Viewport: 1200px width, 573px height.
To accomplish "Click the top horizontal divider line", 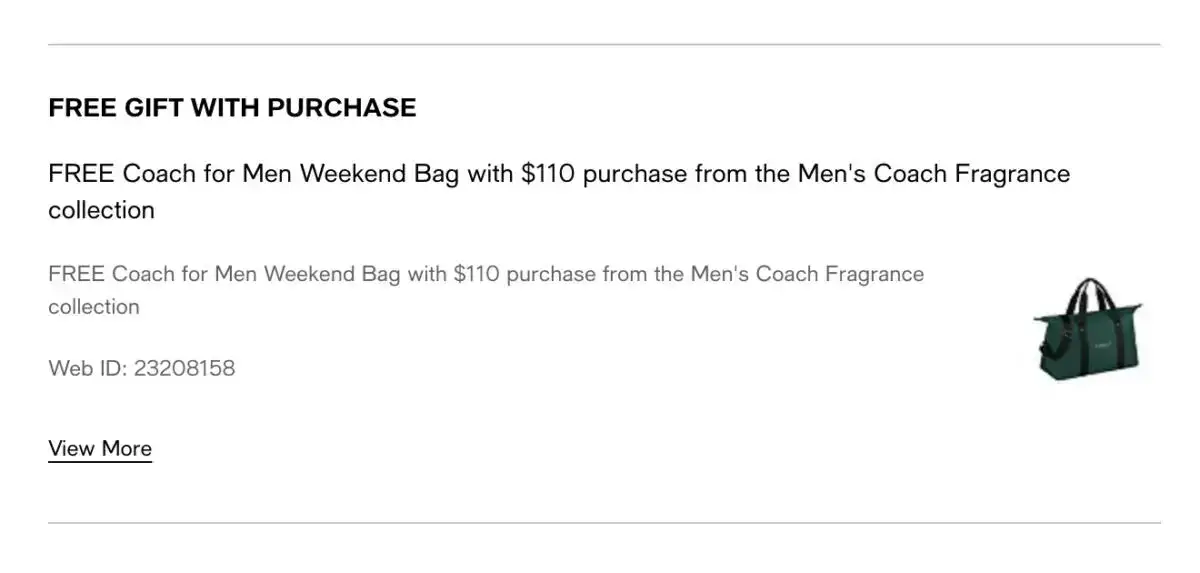I will (604, 44).
